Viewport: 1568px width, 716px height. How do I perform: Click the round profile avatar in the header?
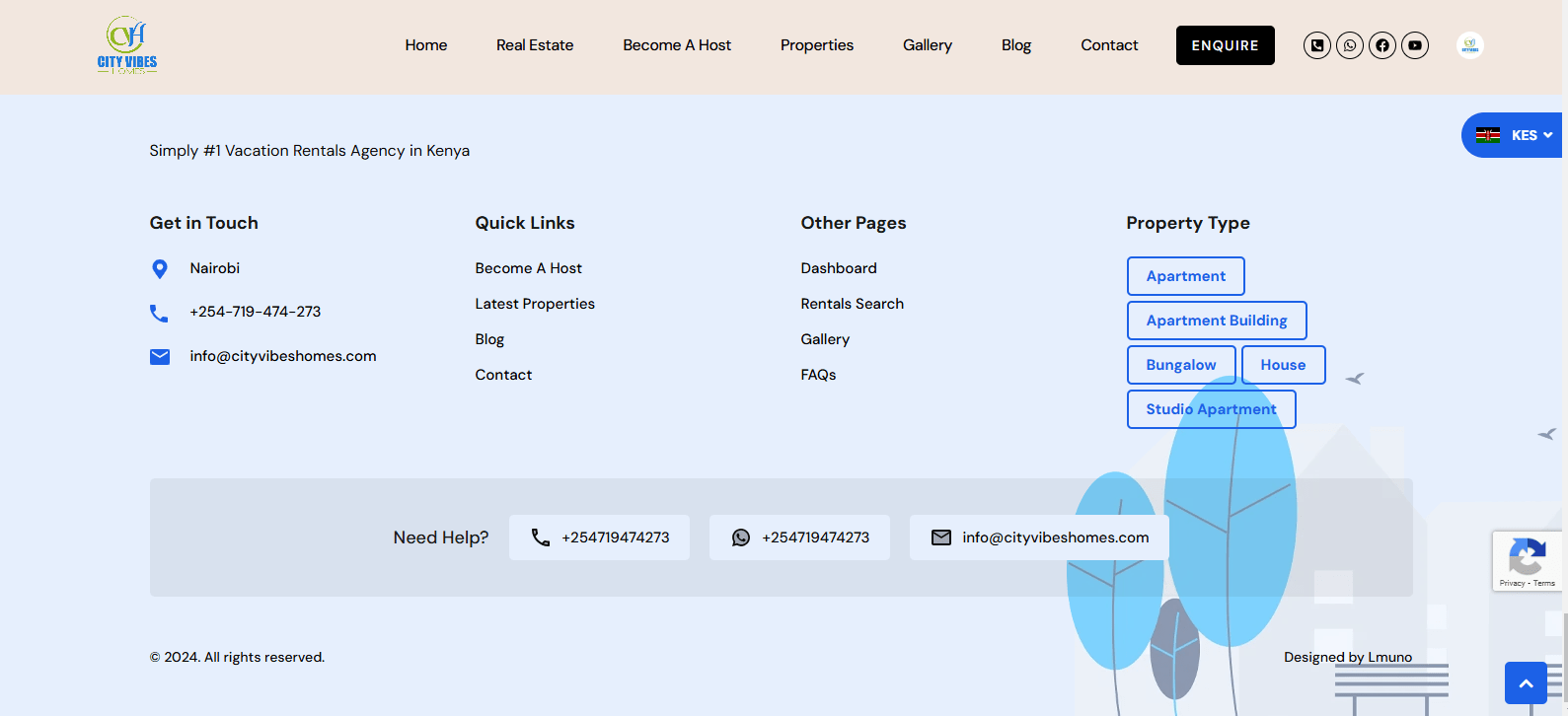coord(1469,45)
